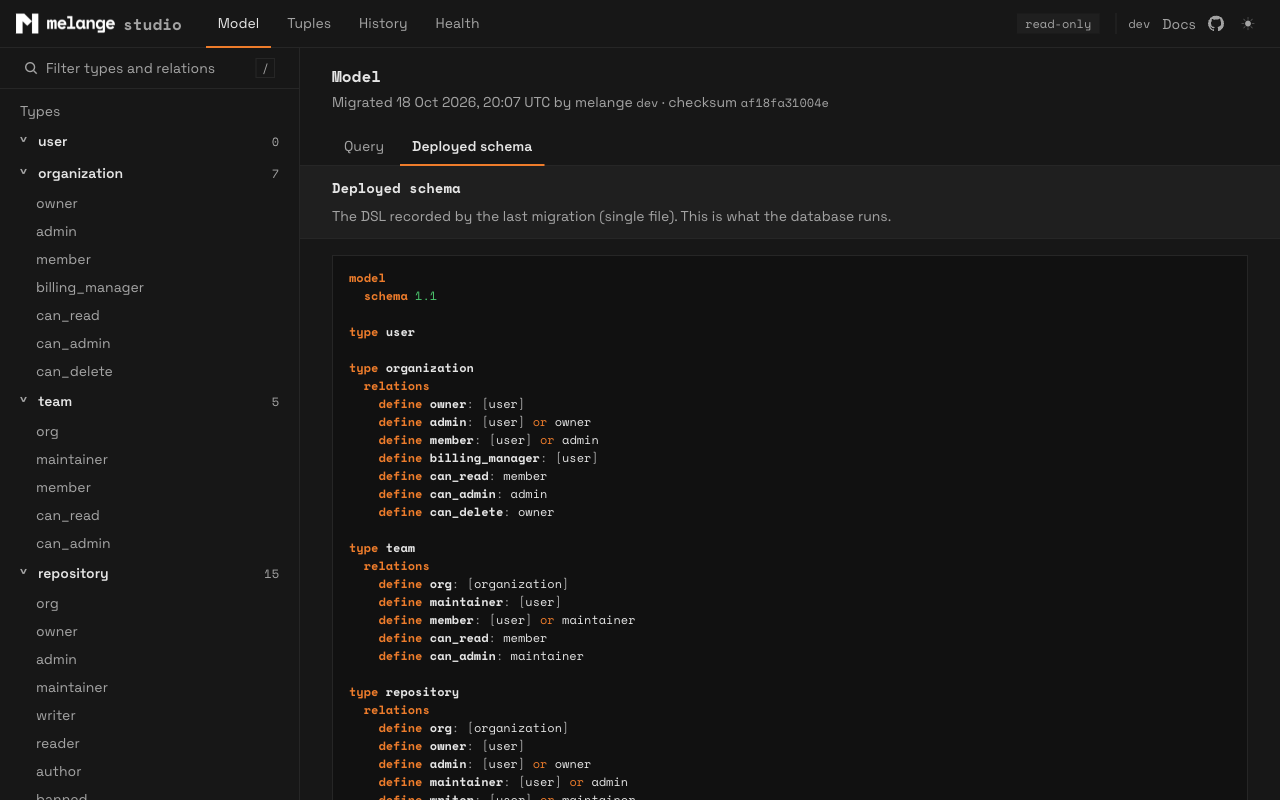Open the History tab
This screenshot has width=1280, height=800.
click(383, 23)
